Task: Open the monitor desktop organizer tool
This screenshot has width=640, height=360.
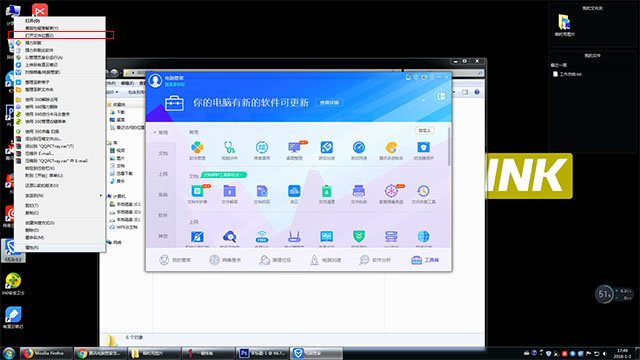Action: tap(294, 147)
